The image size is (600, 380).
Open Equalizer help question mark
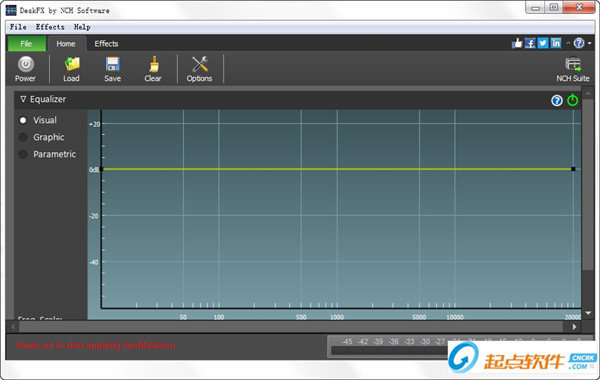(x=557, y=101)
